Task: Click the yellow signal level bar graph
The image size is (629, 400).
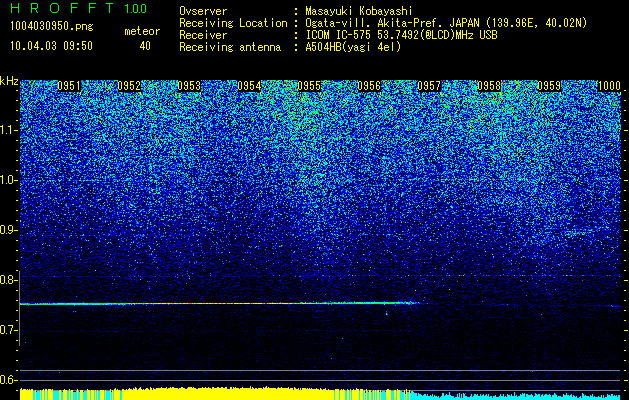Action: (x=216, y=394)
